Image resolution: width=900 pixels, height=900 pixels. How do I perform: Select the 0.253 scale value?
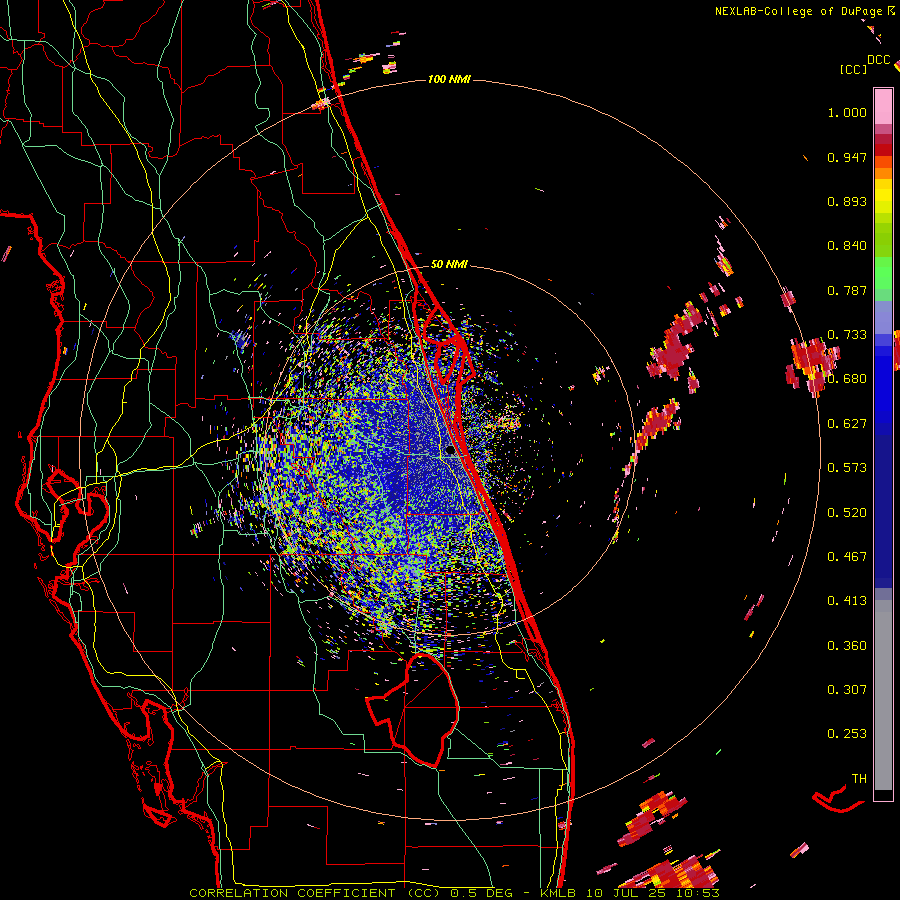(847, 734)
